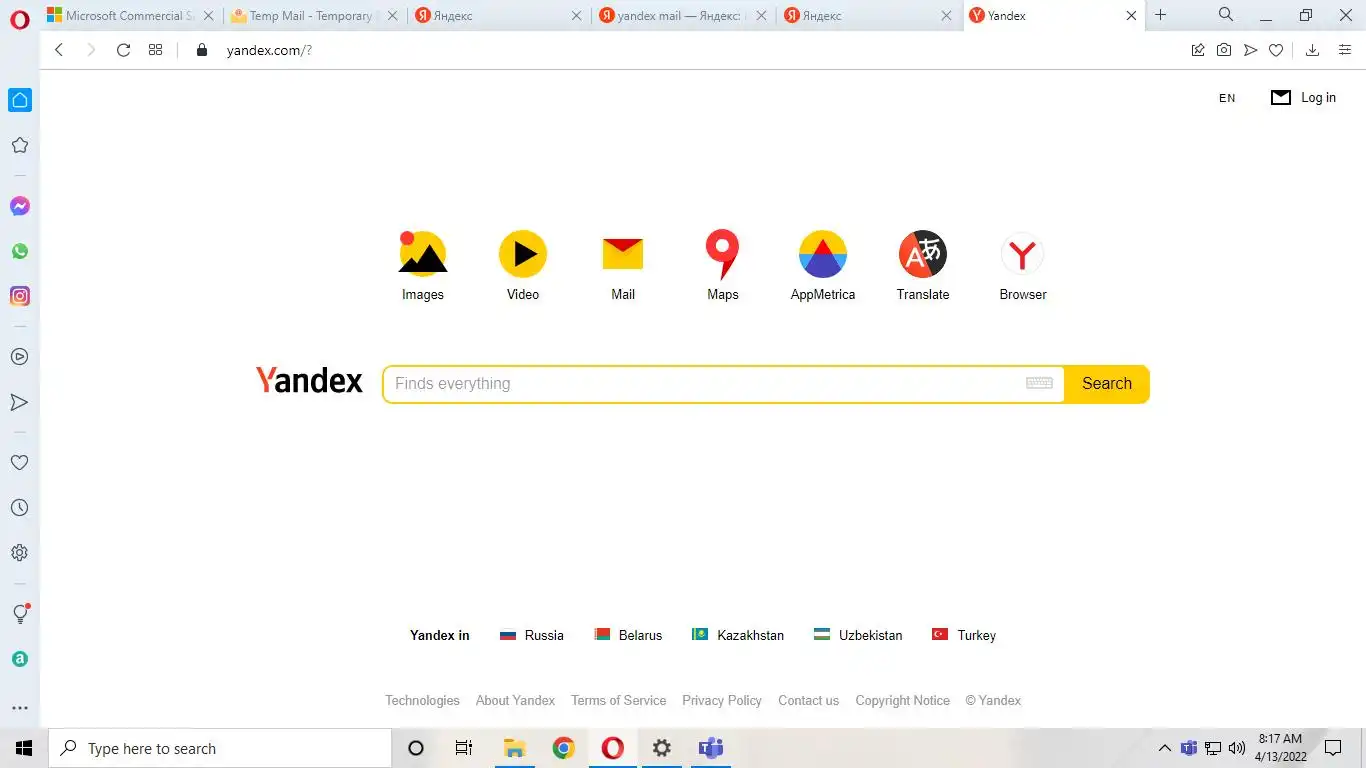This screenshot has width=1366, height=768.
Task: Open sidebar three-dots setup menu
Action: pyautogui.click(x=20, y=708)
